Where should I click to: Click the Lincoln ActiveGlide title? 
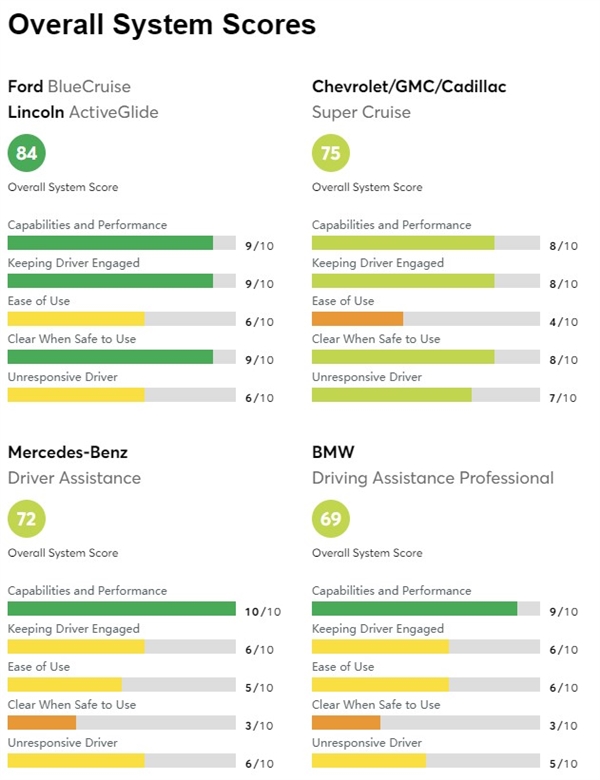[x=83, y=112]
